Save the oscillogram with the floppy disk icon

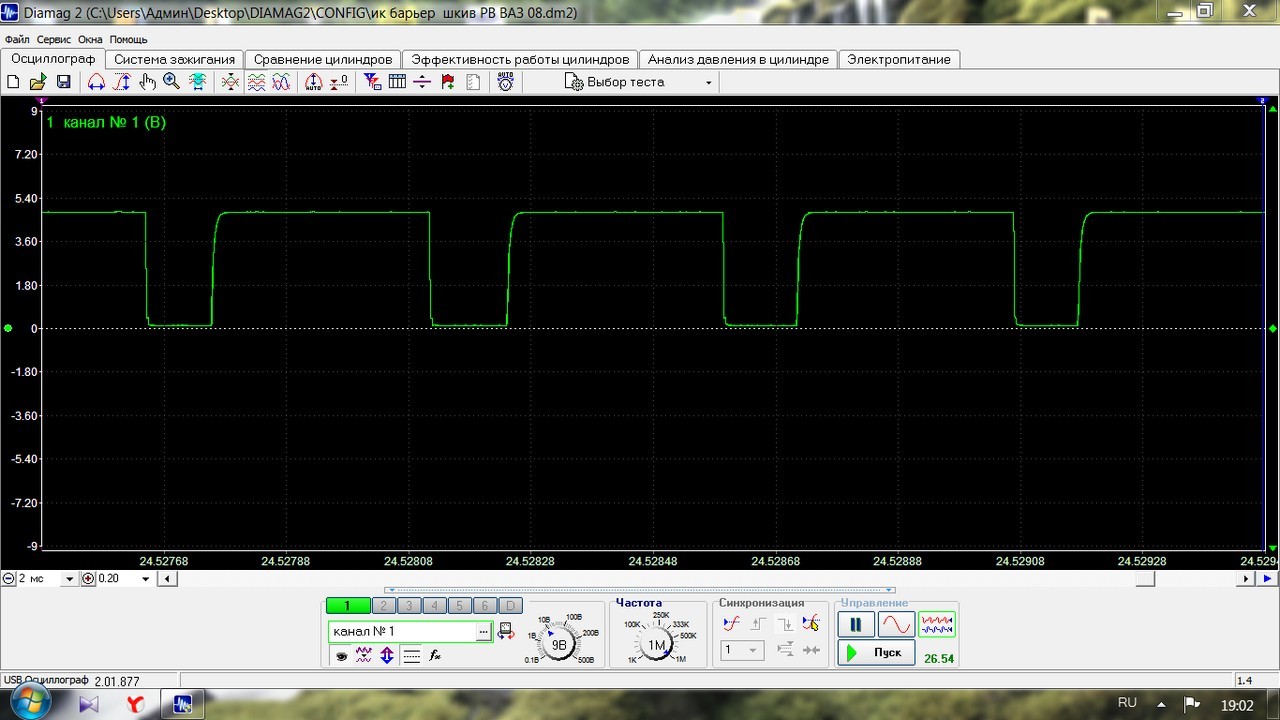[x=63, y=82]
